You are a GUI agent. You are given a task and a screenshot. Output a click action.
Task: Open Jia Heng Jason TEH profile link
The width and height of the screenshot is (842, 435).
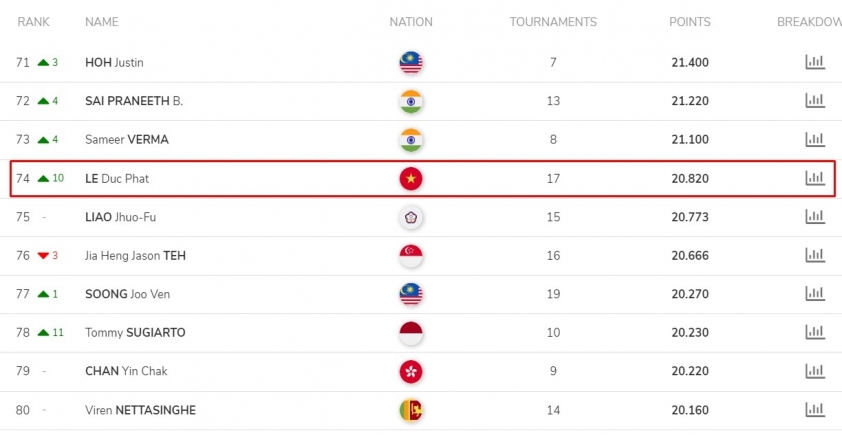[x=135, y=256]
